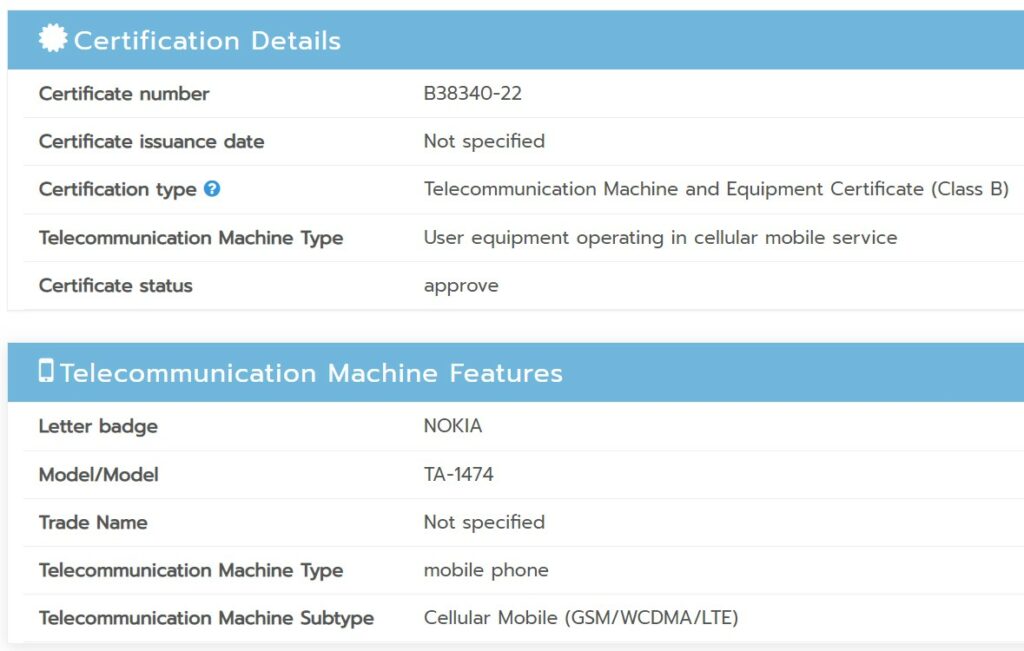Select Cellular Mobile (GSM/WCDMA/LTE) value
Screen dimensions: 1024x651
point(581,618)
